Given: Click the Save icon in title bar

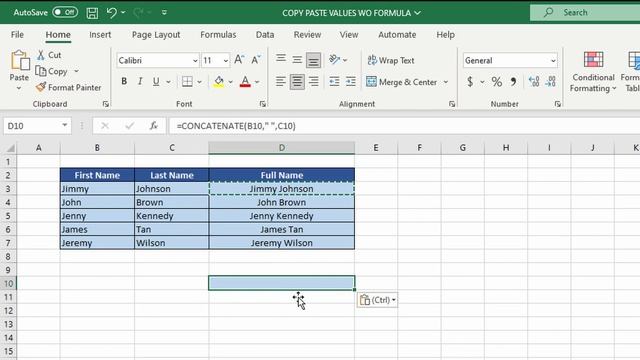Looking at the screenshot, I should click(x=92, y=13).
